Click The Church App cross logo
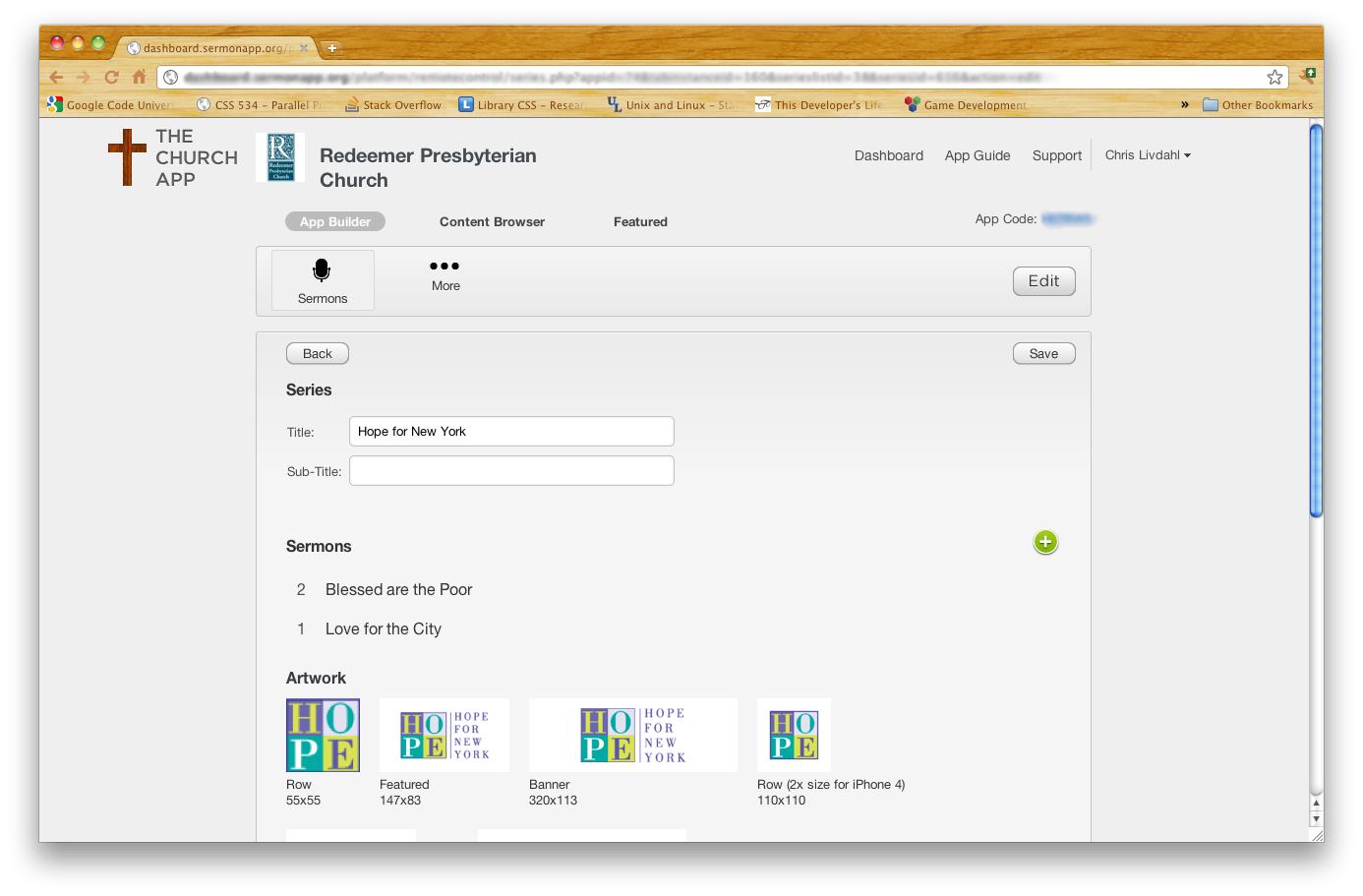1363x896 pixels. tap(127, 157)
